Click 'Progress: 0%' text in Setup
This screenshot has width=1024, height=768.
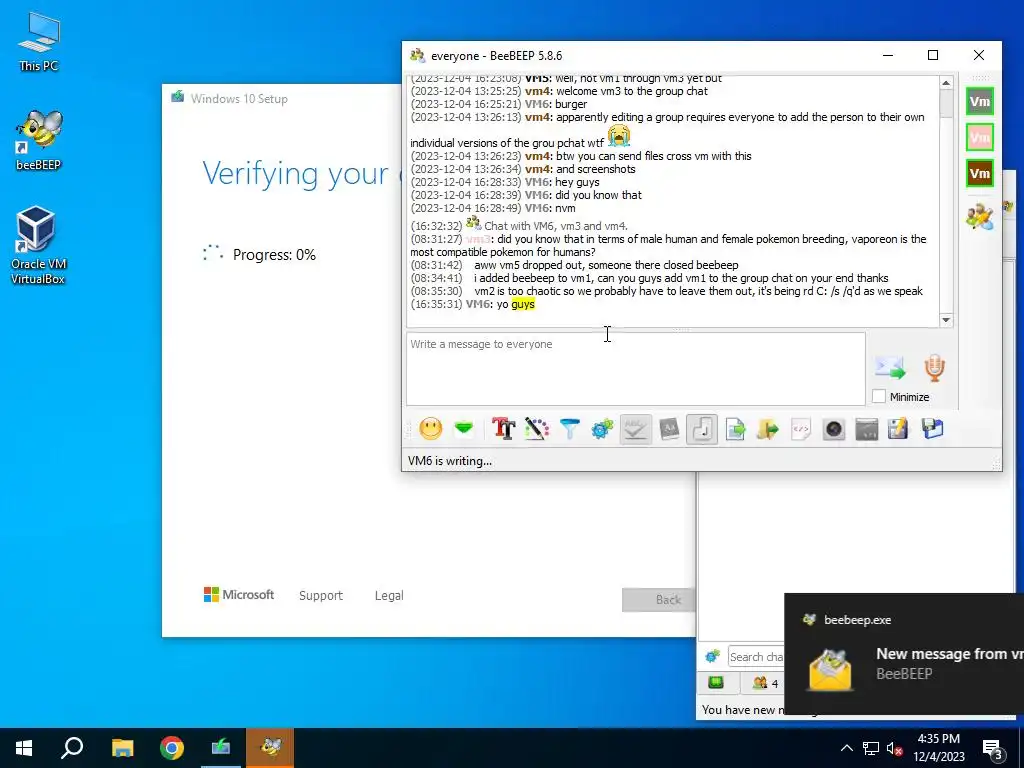[274, 255]
